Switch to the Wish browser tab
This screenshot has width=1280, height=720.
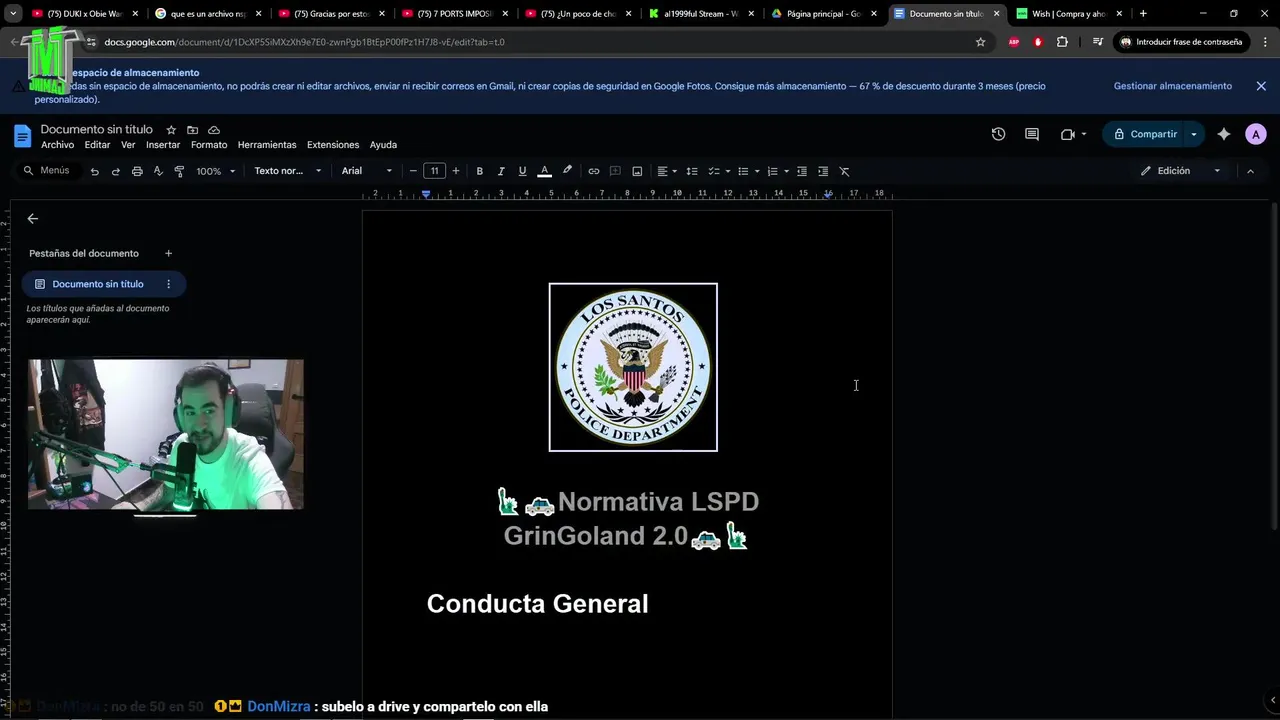coord(1069,14)
